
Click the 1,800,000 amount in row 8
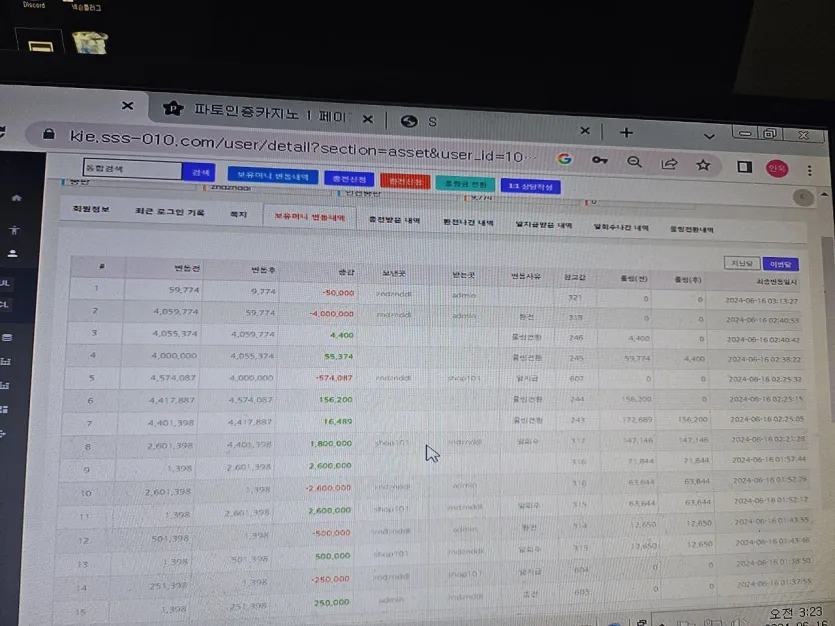(x=331, y=443)
